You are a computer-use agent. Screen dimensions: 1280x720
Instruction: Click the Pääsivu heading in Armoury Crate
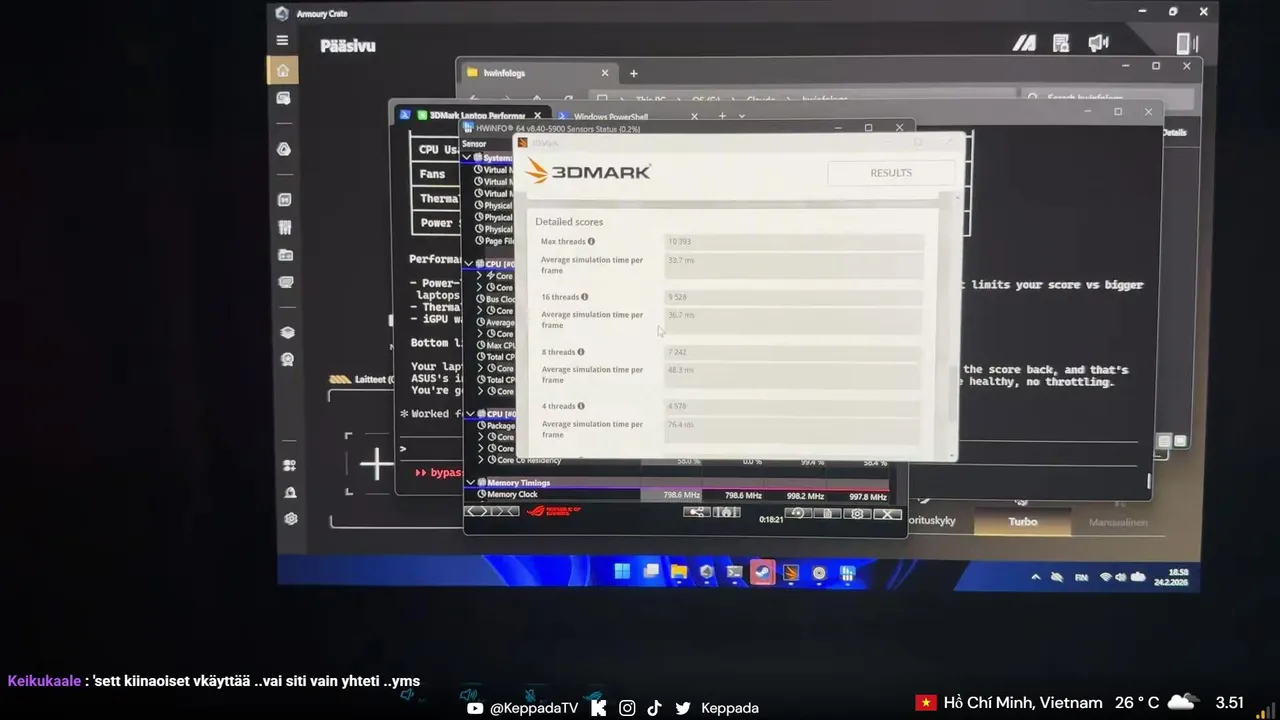pos(348,45)
